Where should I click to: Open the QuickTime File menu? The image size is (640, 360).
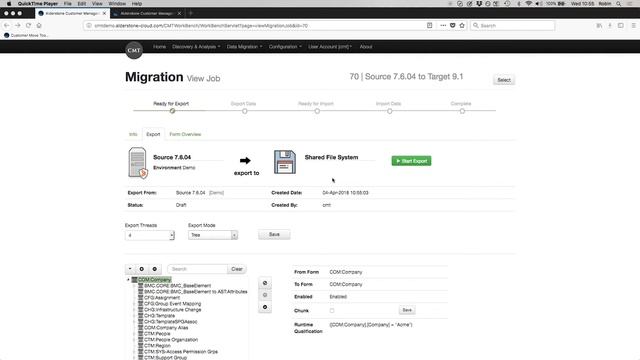[x=67, y=4]
